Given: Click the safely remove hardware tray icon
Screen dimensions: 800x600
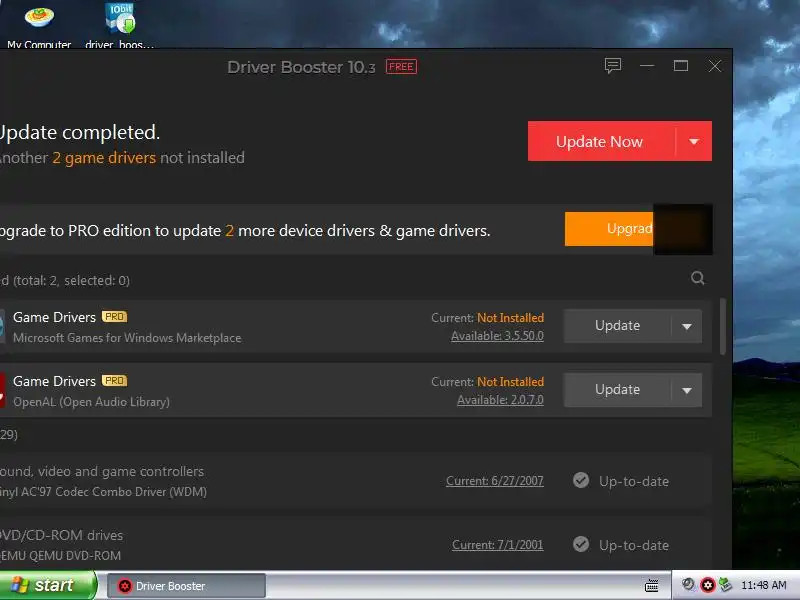Looking at the screenshot, I should click(x=725, y=585).
